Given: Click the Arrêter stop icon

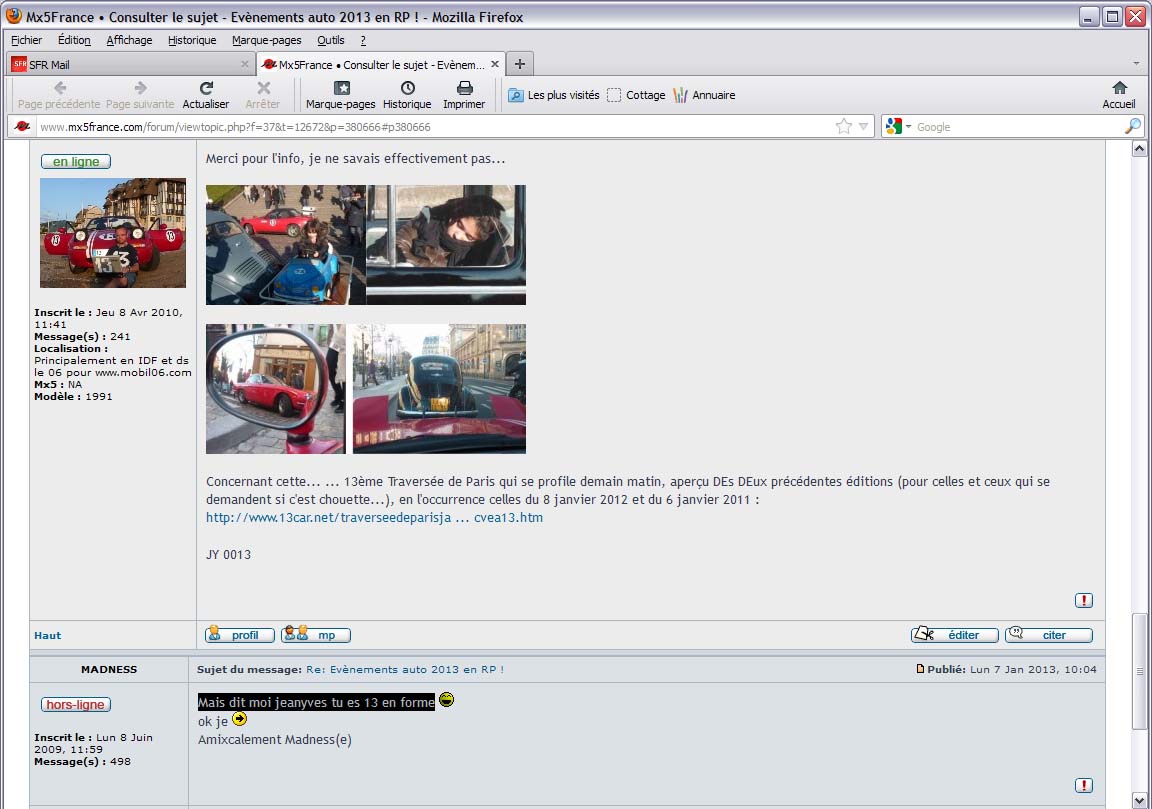Looking at the screenshot, I should point(262,96).
